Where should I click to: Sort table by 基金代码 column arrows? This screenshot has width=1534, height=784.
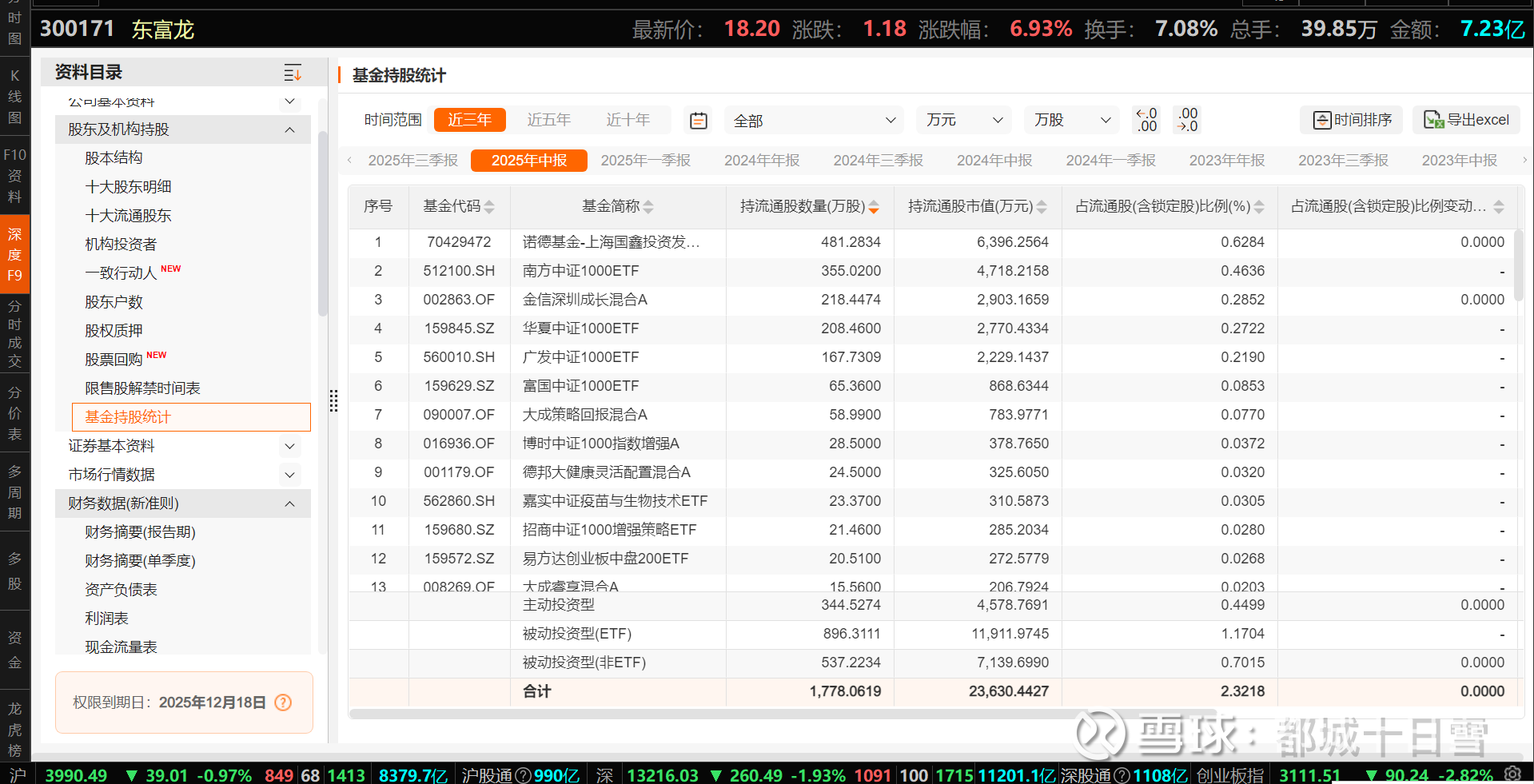489,207
